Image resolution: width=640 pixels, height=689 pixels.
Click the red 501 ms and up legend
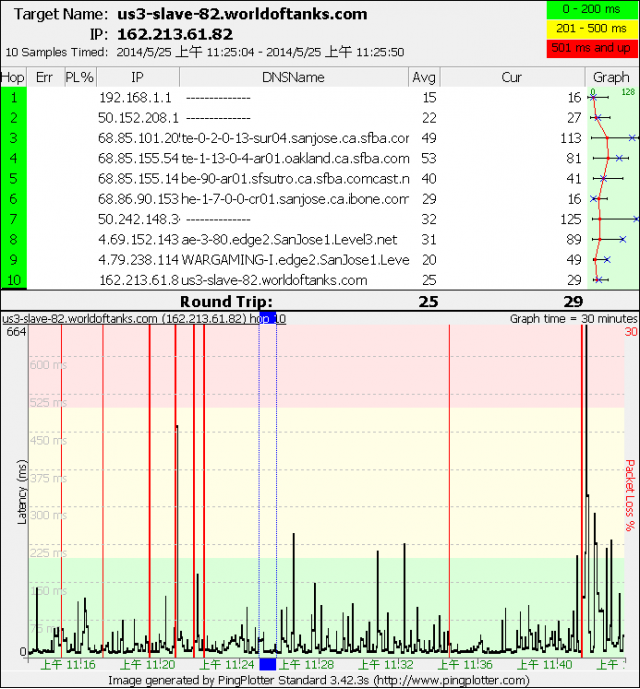(x=592, y=48)
